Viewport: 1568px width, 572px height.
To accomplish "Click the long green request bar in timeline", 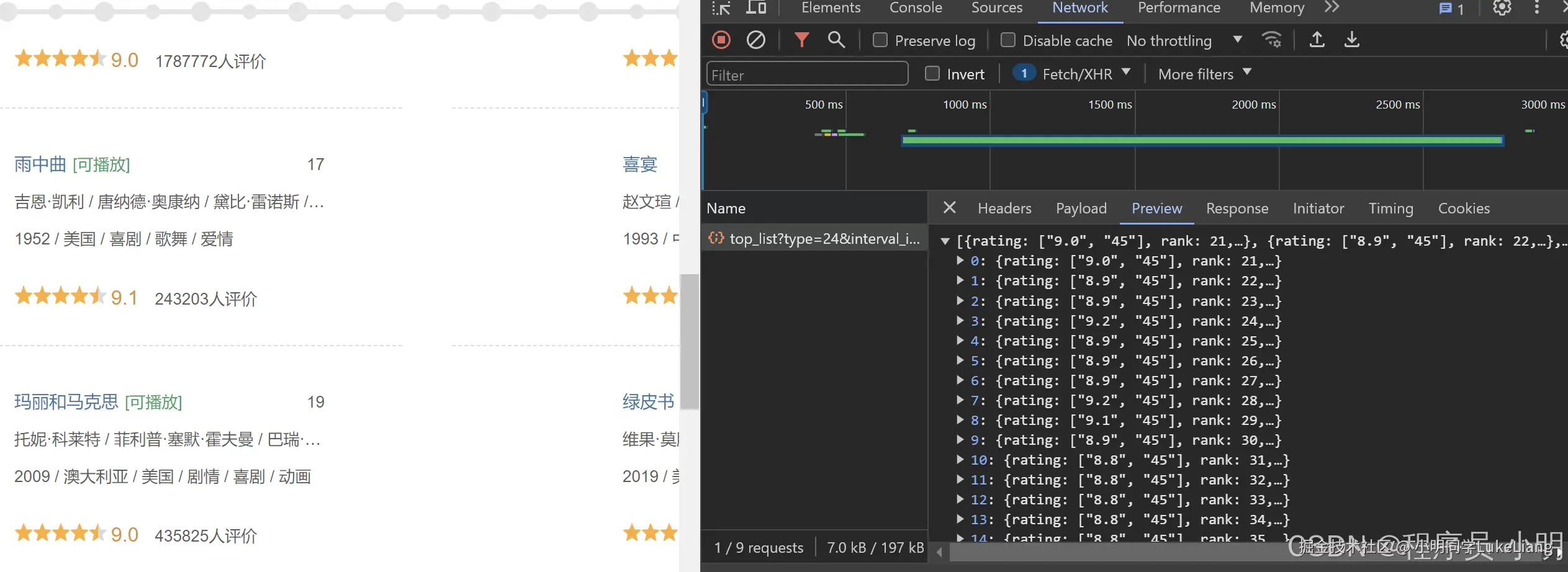I will pyautogui.click(x=1202, y=141).
